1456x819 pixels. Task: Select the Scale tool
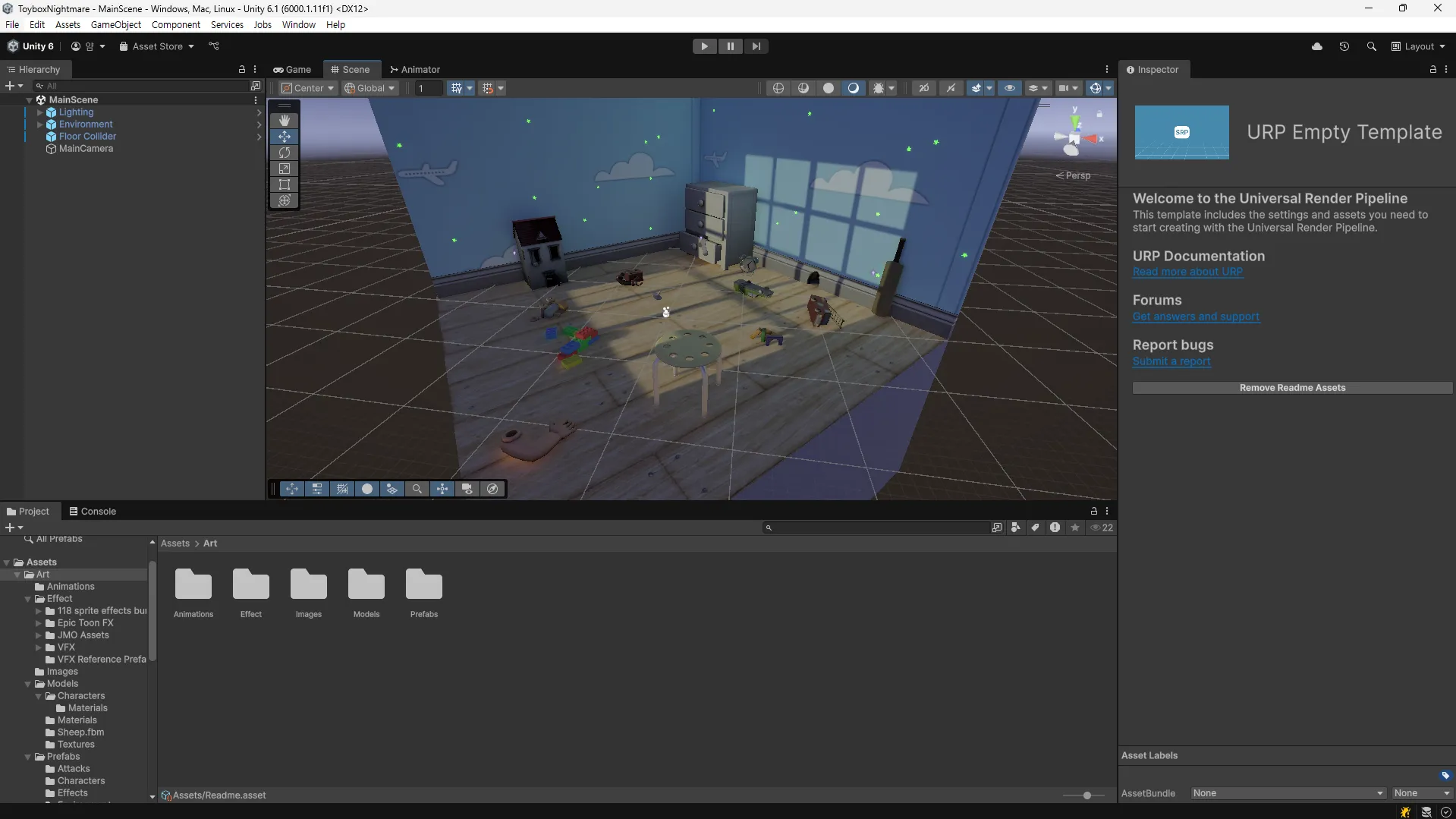click(285, 169)
